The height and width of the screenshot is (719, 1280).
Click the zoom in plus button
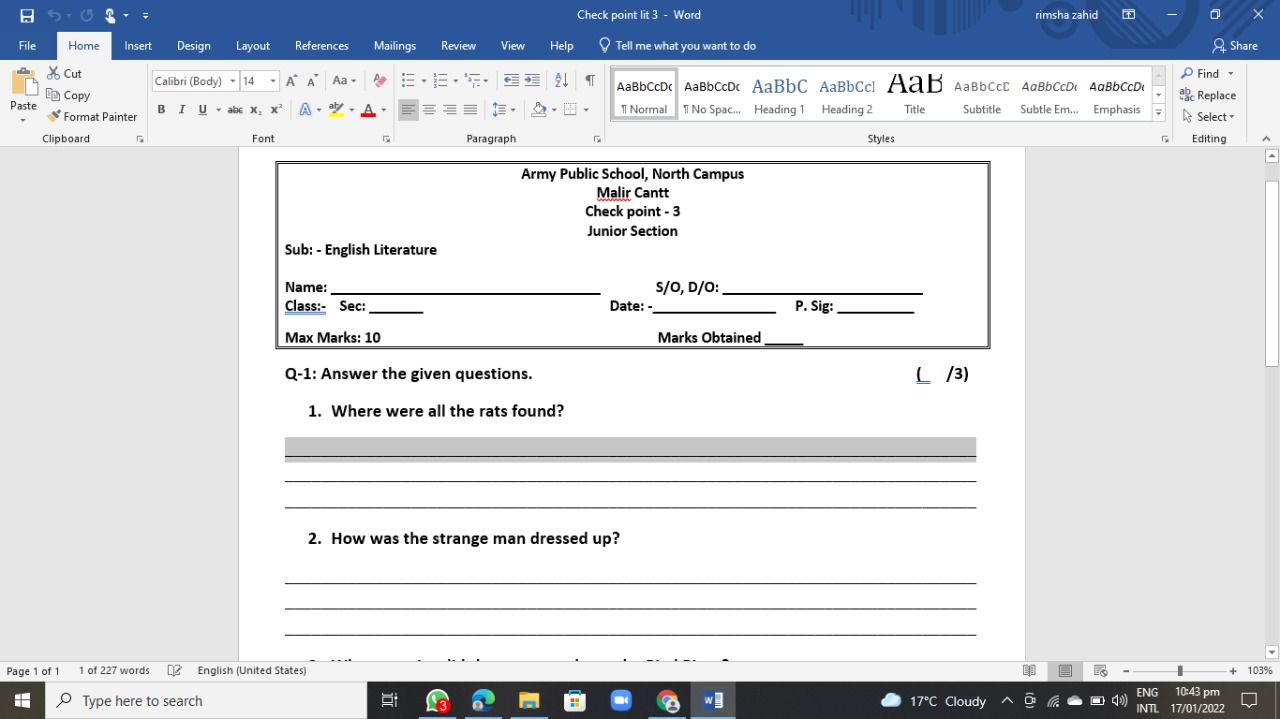[x=1233, y=671]
